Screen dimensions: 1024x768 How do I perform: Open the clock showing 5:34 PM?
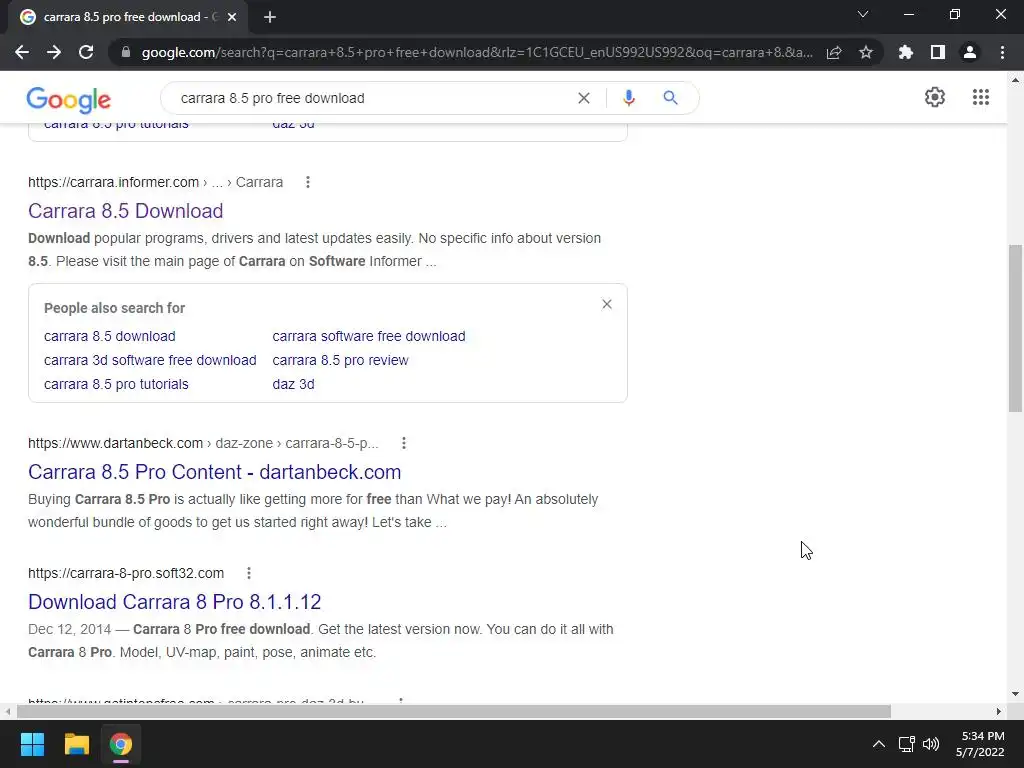(980, 744)
